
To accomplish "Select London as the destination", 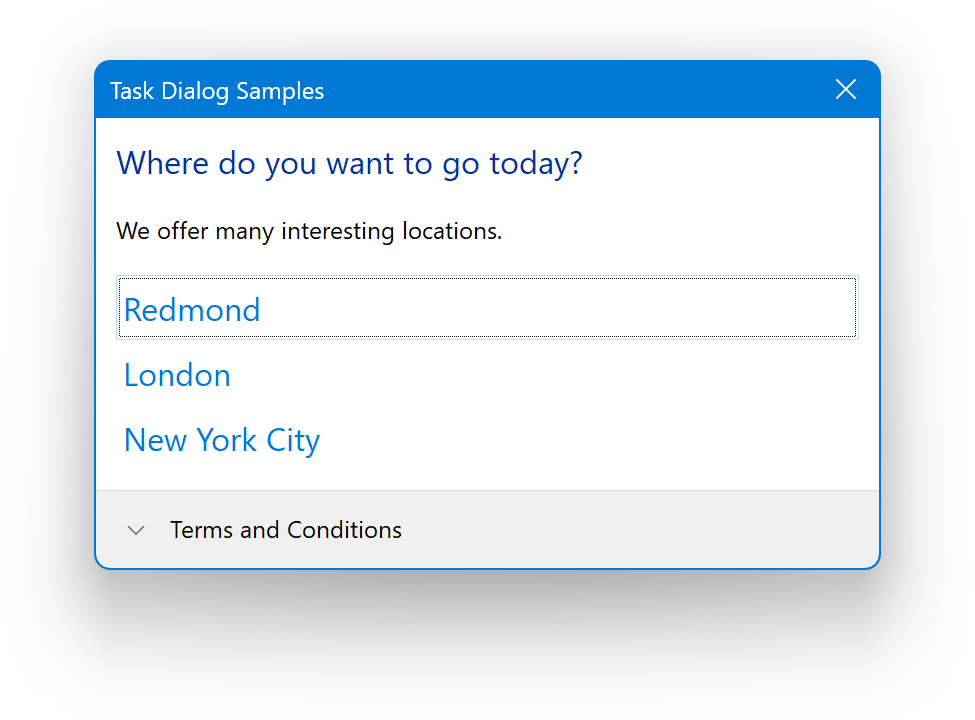I will coord(177,375).
